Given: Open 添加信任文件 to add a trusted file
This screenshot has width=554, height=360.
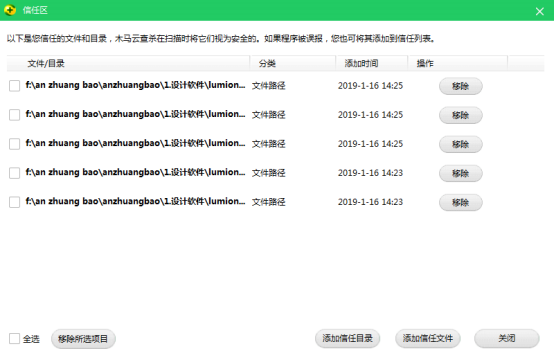Looking at the screenshot, I should 428,338.
